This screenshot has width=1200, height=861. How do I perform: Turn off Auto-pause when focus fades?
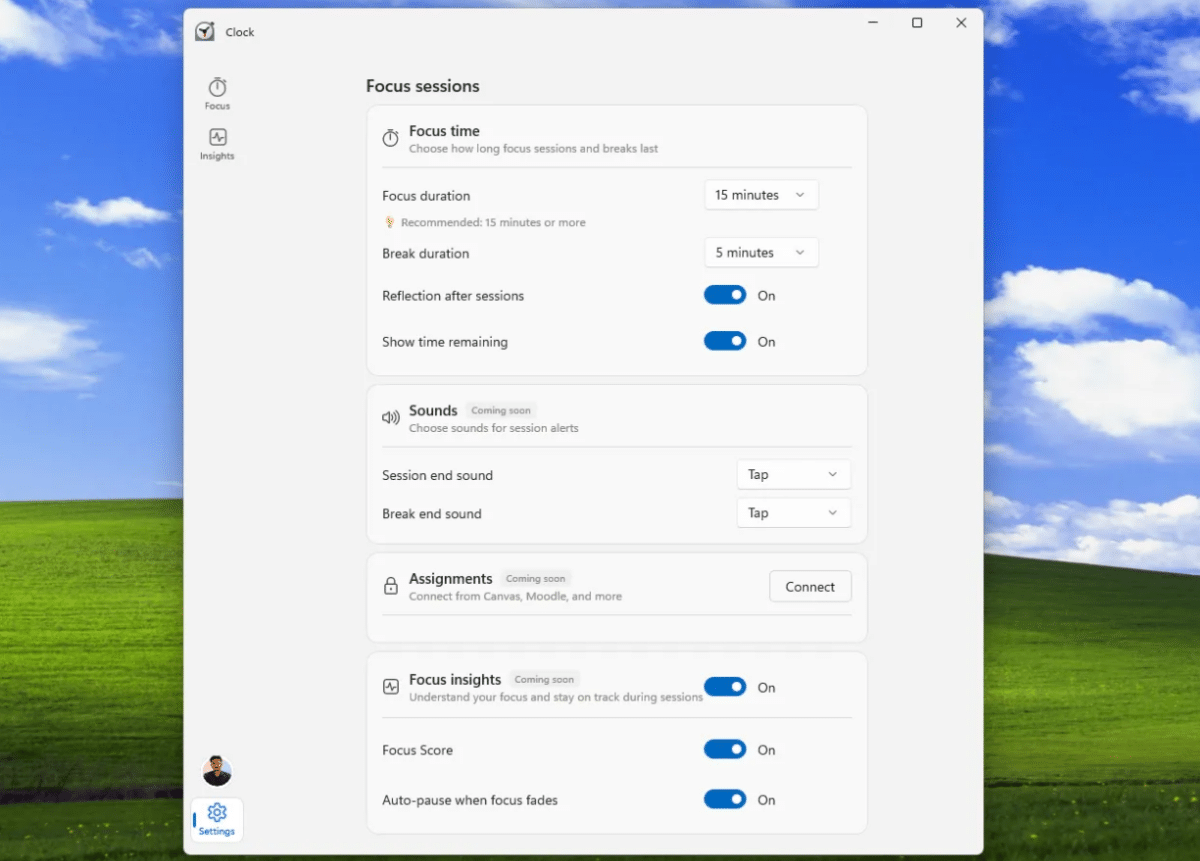coord(725,799)
